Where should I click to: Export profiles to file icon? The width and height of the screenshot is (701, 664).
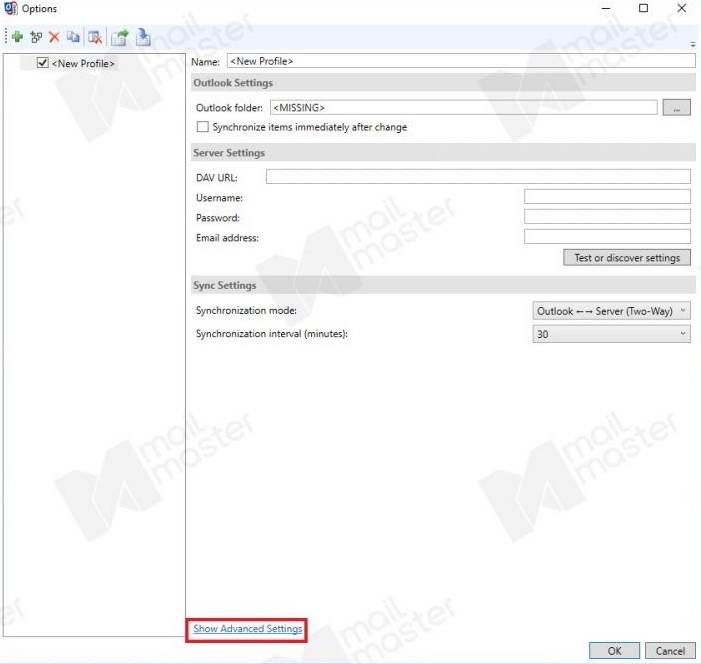click(119, 37)
